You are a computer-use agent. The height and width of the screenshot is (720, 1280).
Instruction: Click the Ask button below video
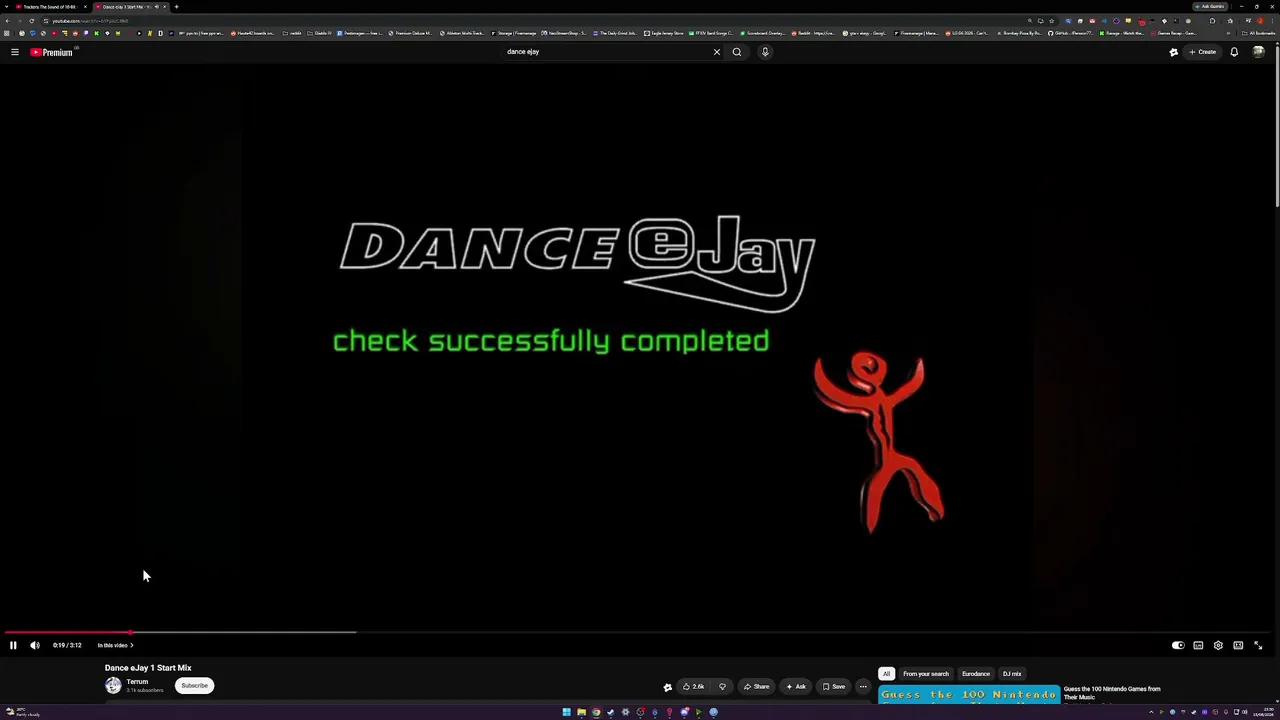point(795,686)
